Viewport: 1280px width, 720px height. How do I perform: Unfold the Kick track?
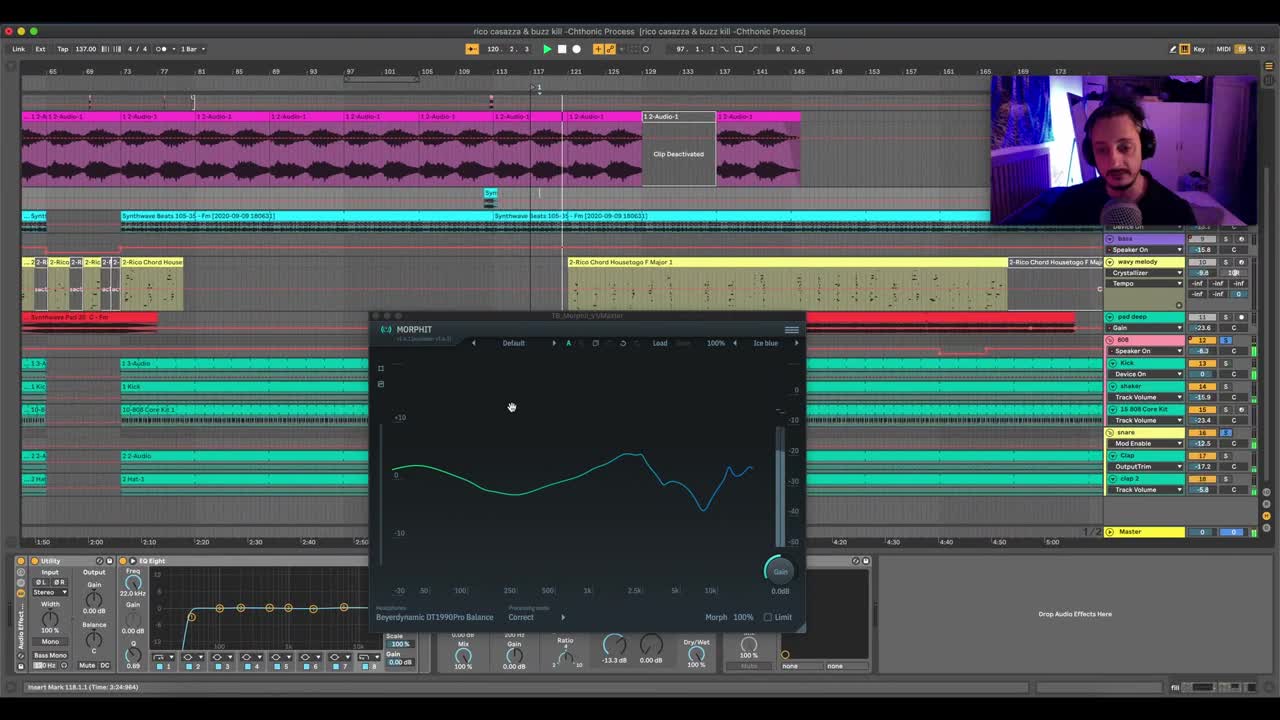1113,363
